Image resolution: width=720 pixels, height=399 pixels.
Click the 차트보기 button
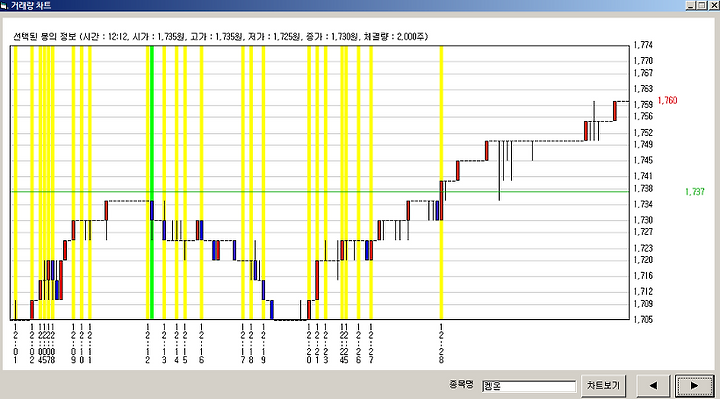(x=603, y=386)
